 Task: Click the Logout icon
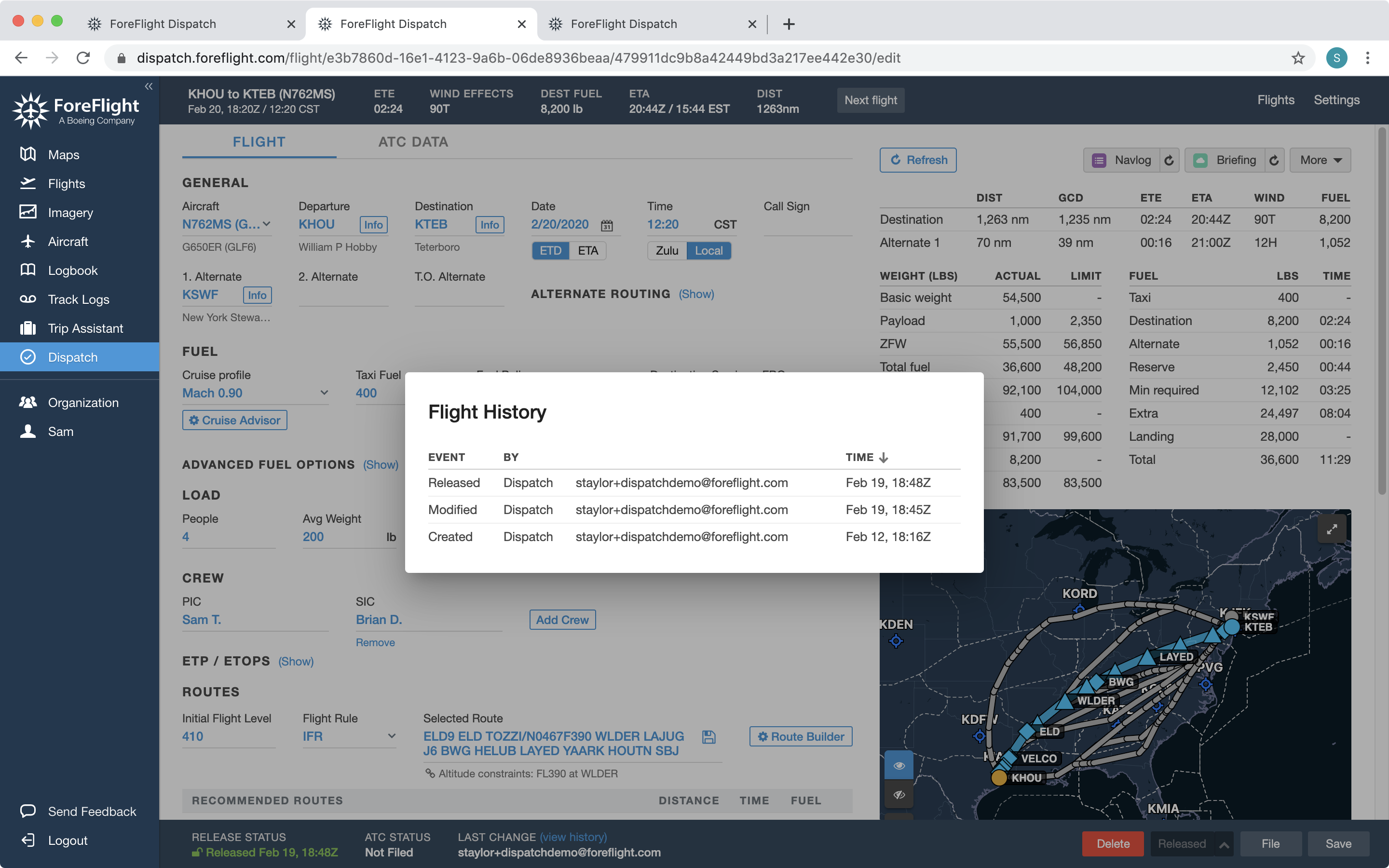pos(27,840)
